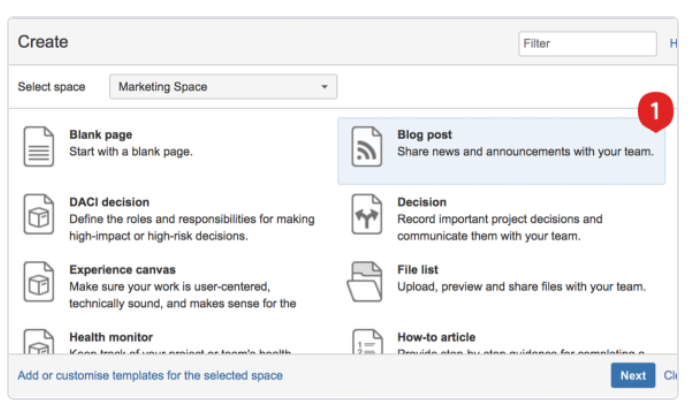
Task: Select the DACI decision title
Action: pos(109,202)
